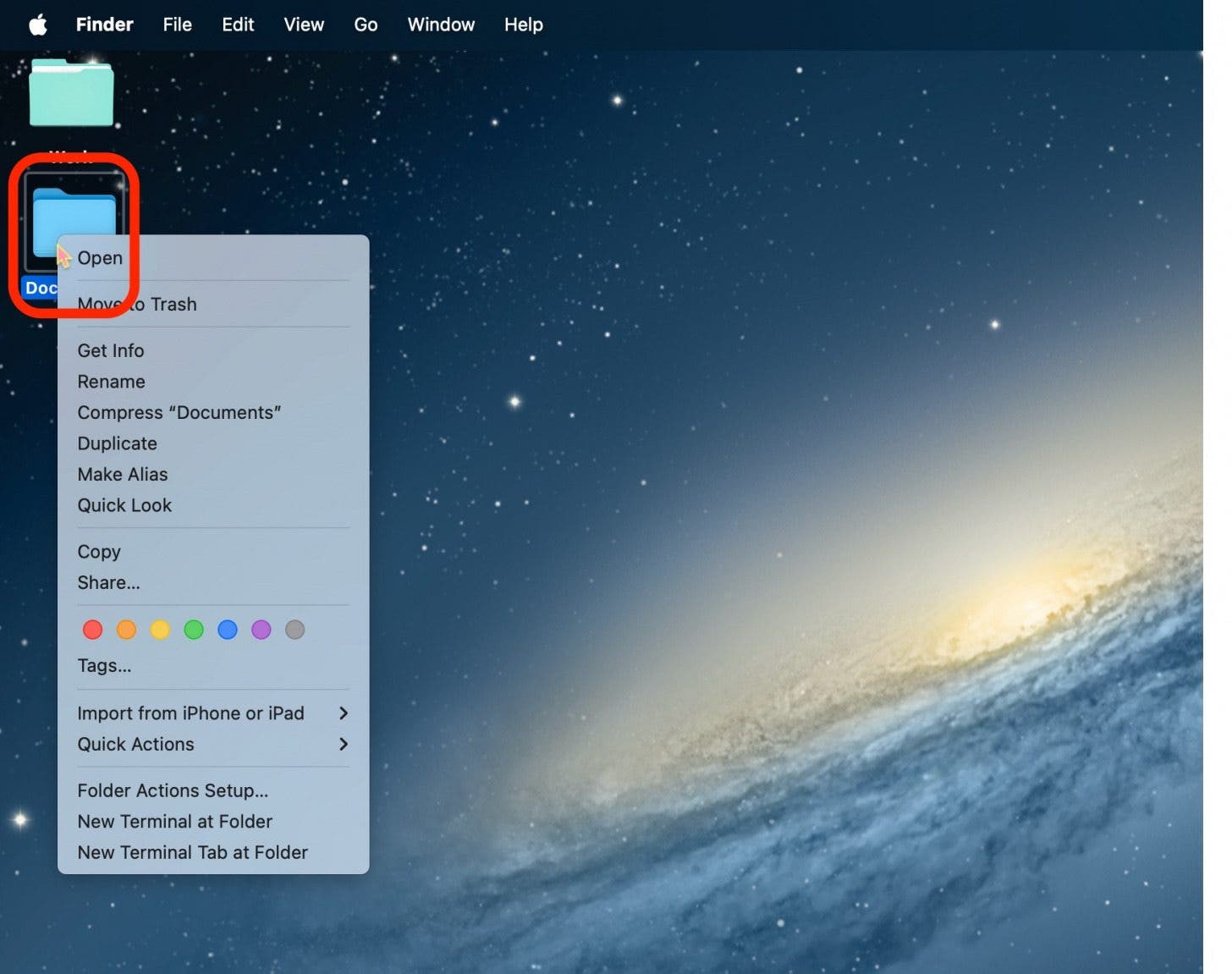Click Share... in the context menu
This screenshot has height=974, width=1232.
[108, 583]
